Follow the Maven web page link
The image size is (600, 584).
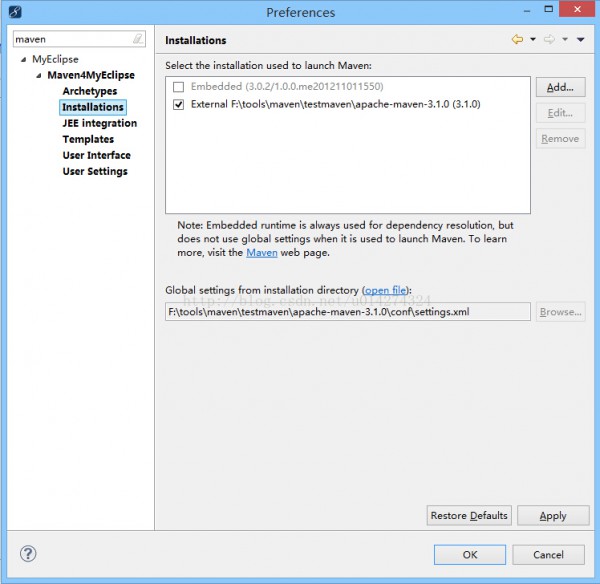pyautogui.click(x=262, y=253)
